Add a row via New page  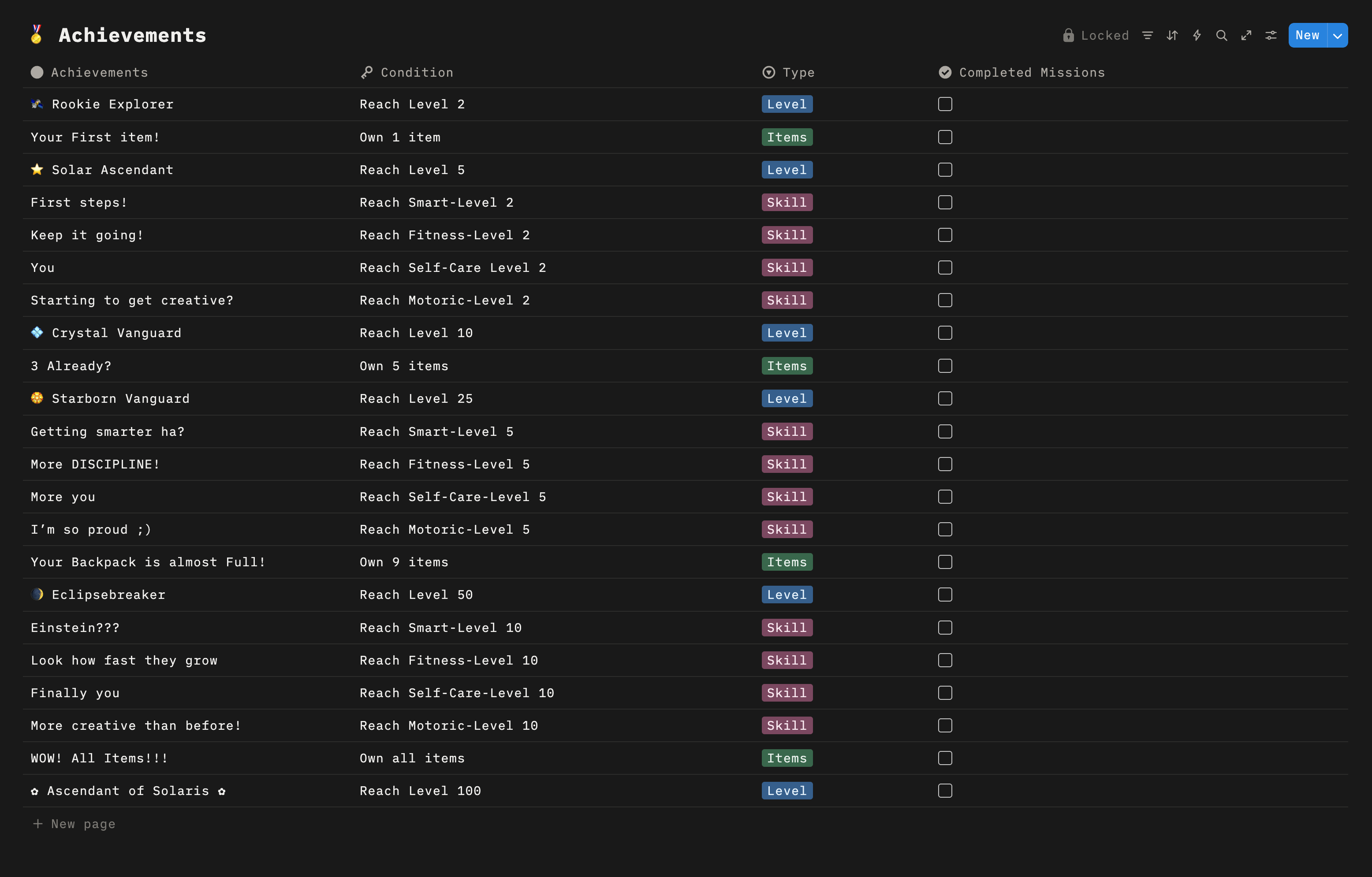[74, 824]
